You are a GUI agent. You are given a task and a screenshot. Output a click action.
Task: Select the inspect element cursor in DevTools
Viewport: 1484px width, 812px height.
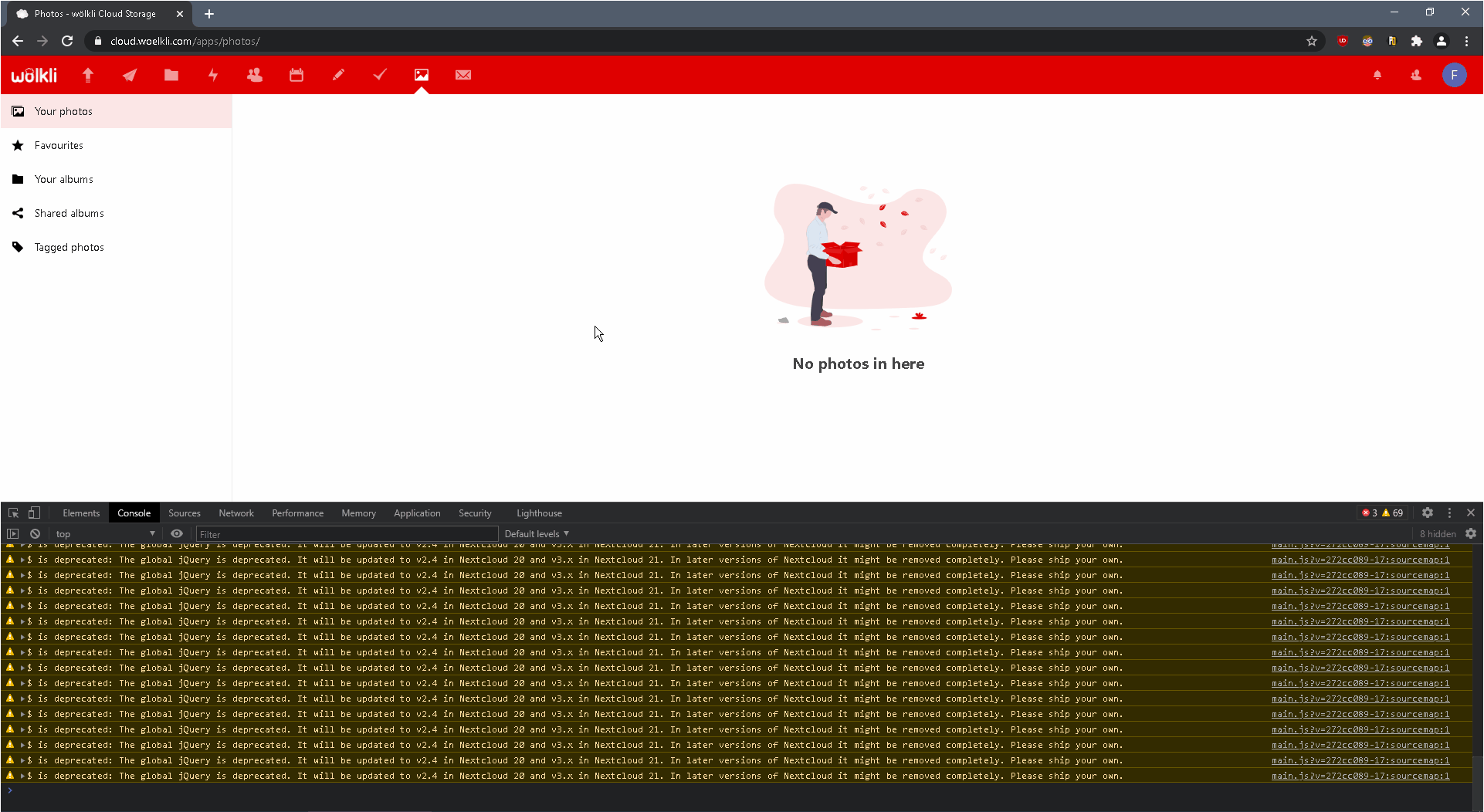(x=12, y=513)
